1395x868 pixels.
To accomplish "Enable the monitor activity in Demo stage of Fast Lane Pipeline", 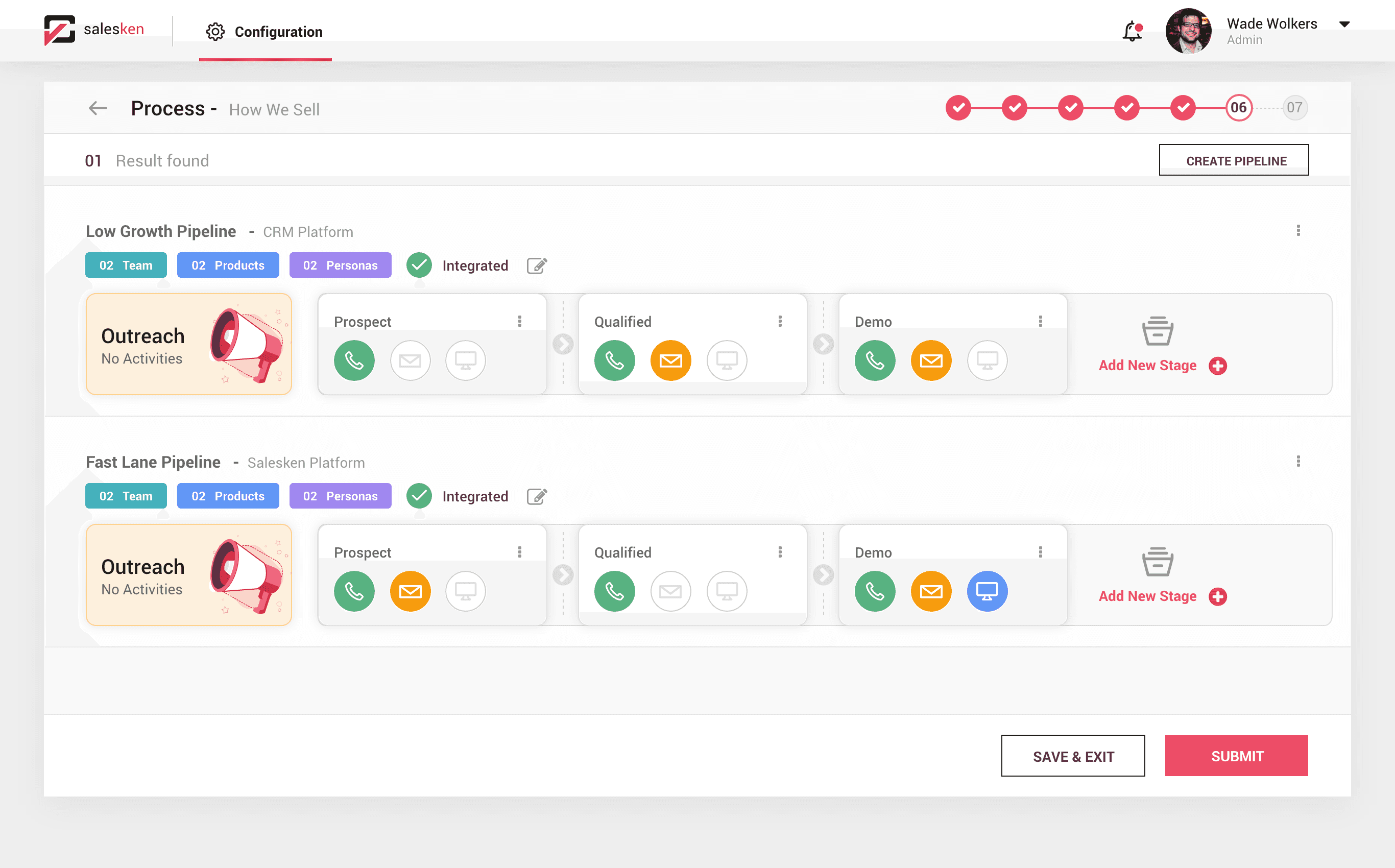I will click(988, 591).
